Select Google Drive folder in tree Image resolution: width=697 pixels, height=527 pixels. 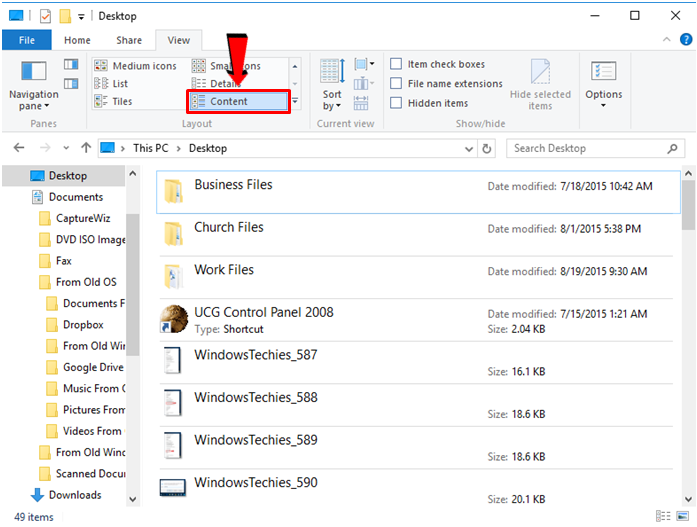click(x=85, y=367)
